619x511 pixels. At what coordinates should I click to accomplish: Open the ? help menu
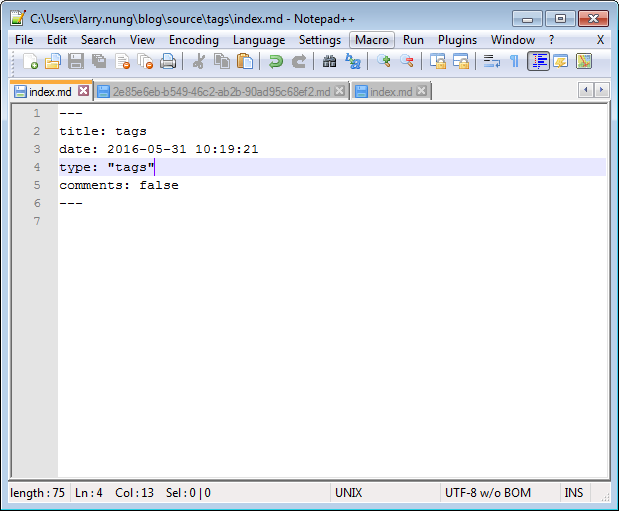[551, 40]
